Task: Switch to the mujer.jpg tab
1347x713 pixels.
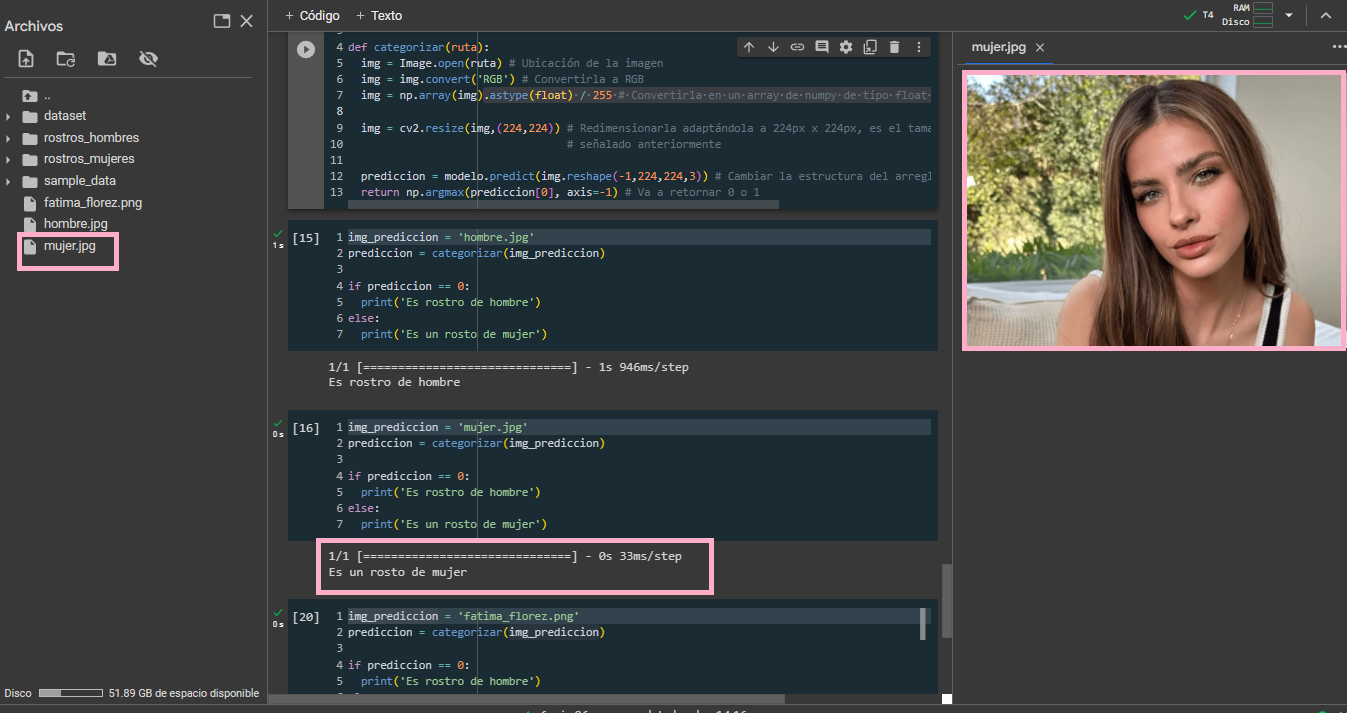Action: 998,47
